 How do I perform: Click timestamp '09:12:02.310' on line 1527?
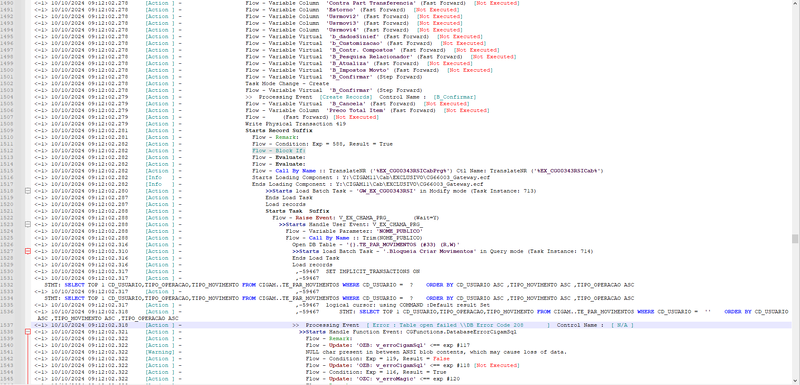tap(108, 251)
